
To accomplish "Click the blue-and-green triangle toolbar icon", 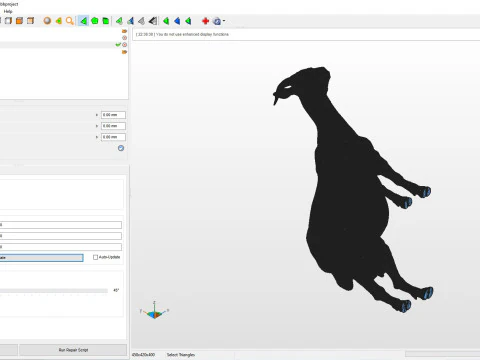I will 130,21.
